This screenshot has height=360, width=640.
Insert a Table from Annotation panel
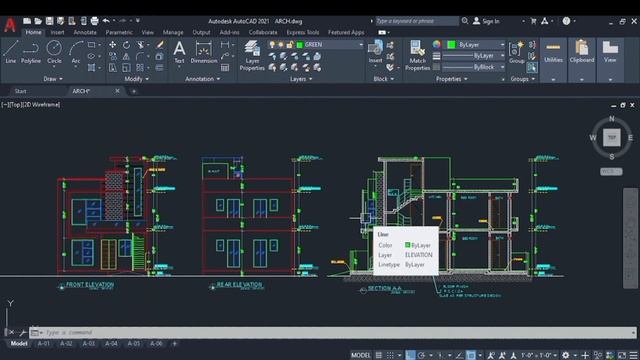tap(225, 68)
